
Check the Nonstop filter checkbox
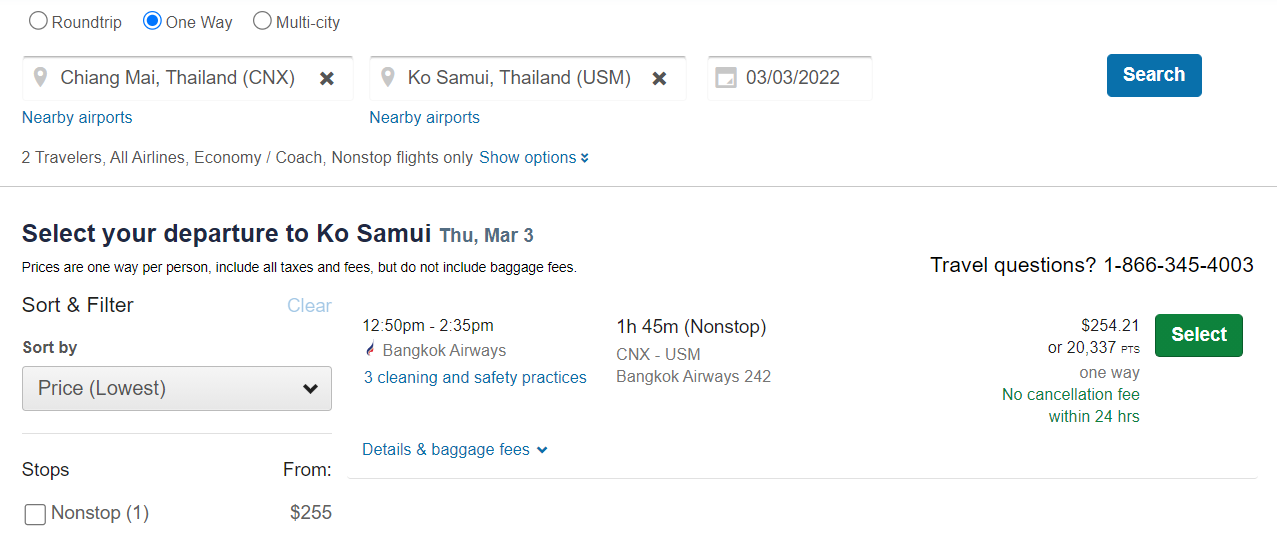click(x=35, y=514)
